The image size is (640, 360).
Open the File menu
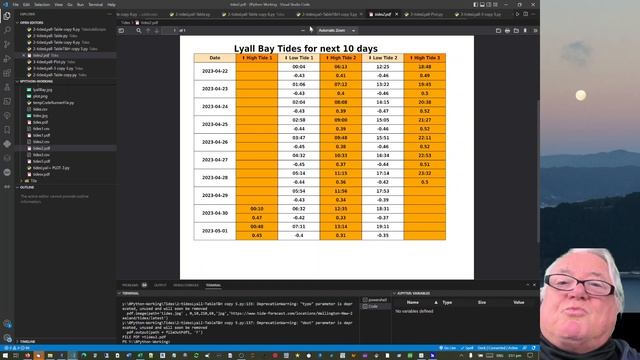(x=16, y=4)
